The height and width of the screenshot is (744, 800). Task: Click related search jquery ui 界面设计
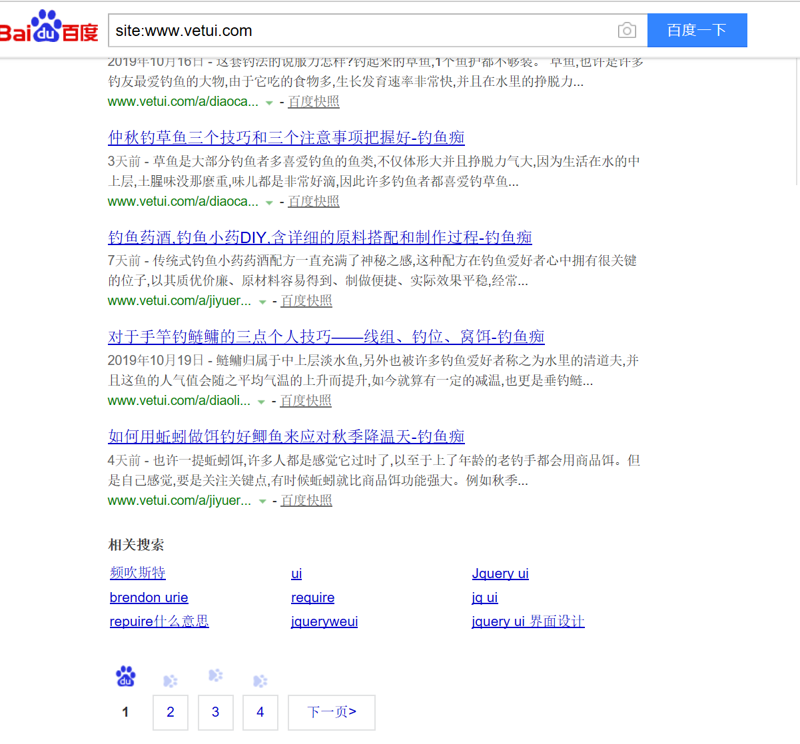[528, 622]
